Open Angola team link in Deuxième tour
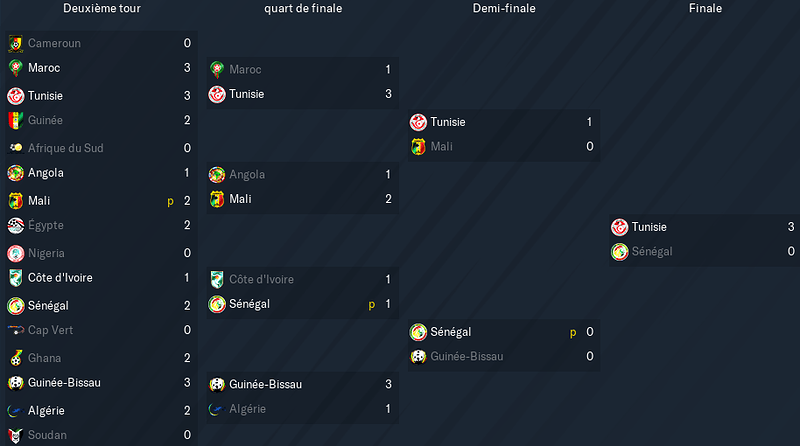Viewport: 800px width, 446px height. (x=46, y=173)
